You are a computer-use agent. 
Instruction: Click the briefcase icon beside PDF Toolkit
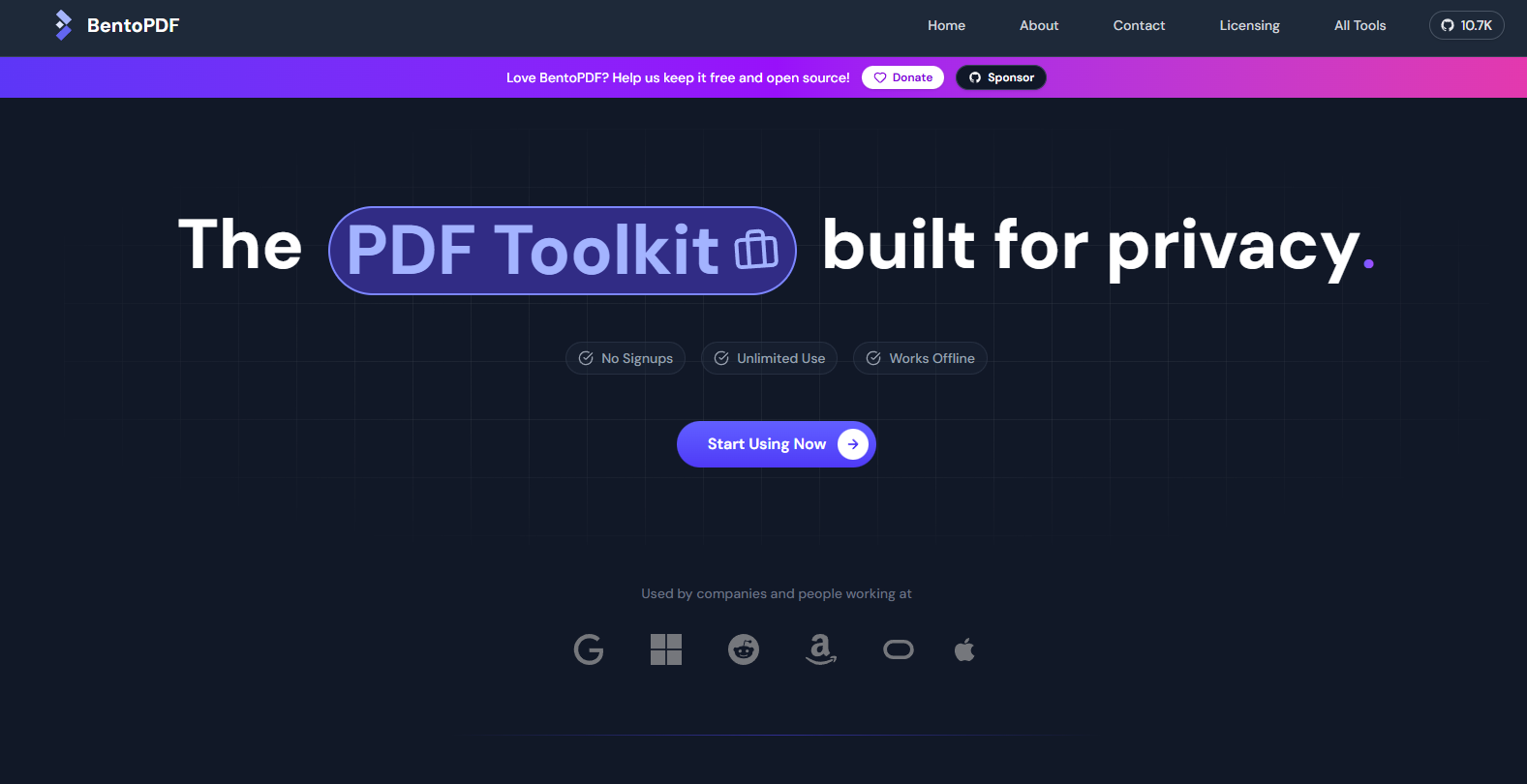tap(756, 250)
